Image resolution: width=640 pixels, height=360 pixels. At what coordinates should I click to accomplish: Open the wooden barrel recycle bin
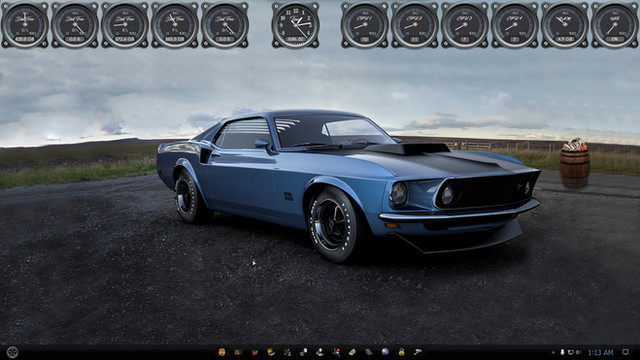(575, 162)
